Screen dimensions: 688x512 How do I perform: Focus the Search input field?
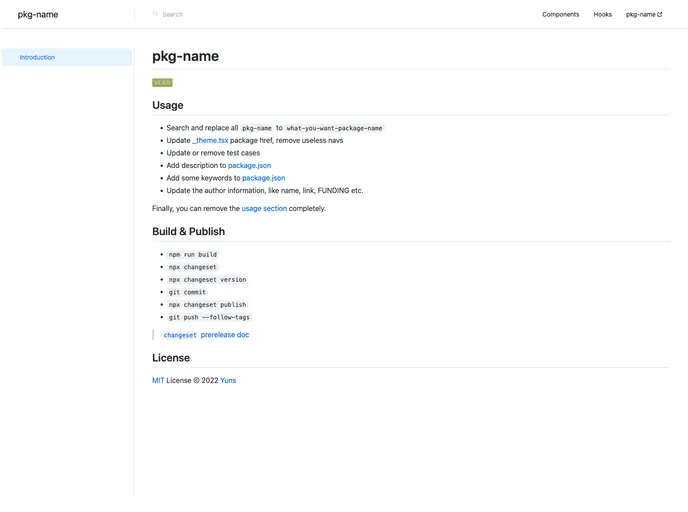[x=172, y=14]
